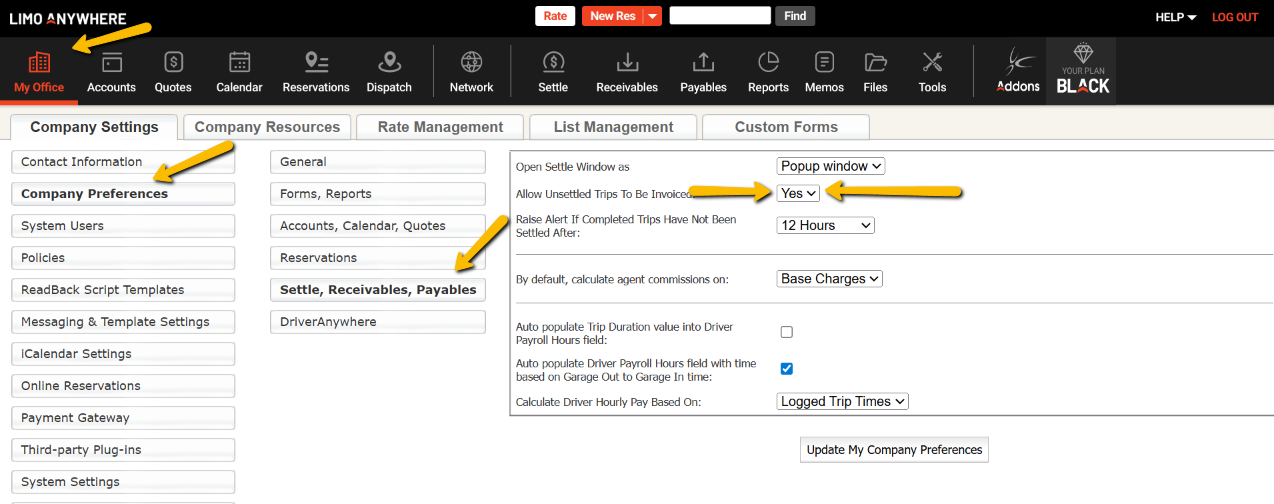Switch to the Rate Management tab
Viewport: 1274px width, 504px height.
[440, 127]
